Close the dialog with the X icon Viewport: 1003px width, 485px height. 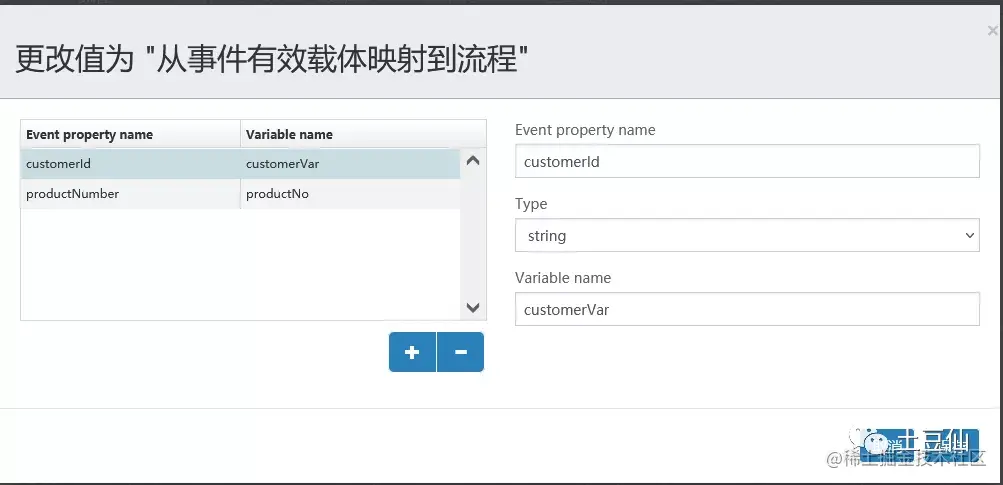click(x=992, y=30)
